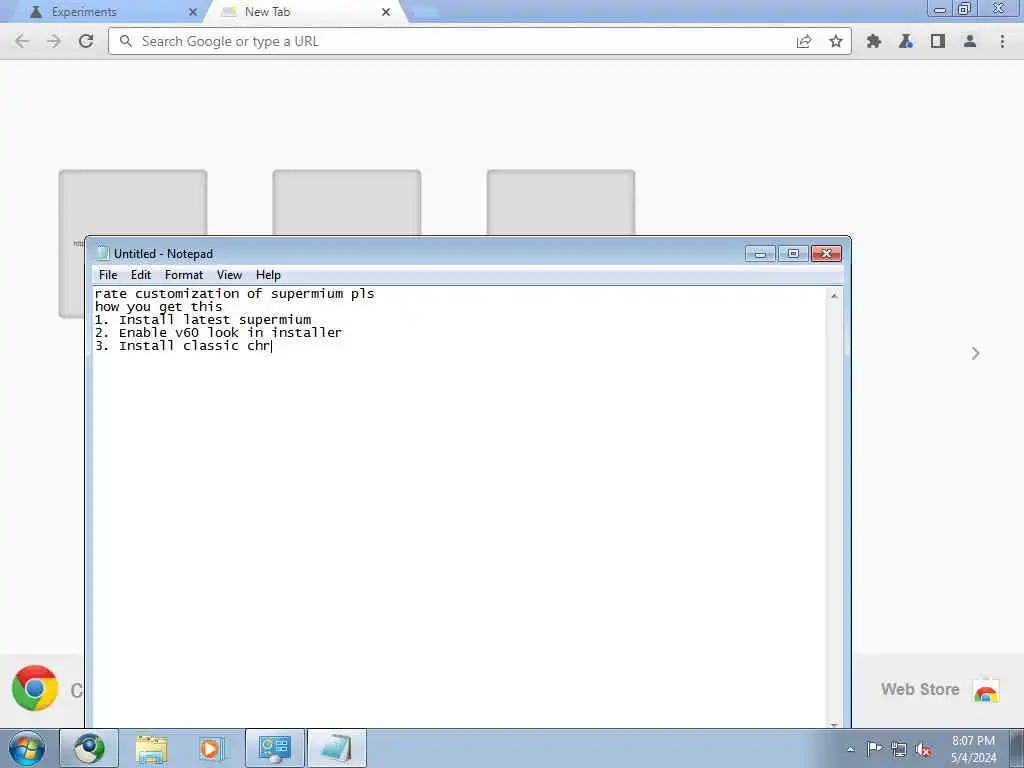Select the New Tab tab

[x=307, y=12]
